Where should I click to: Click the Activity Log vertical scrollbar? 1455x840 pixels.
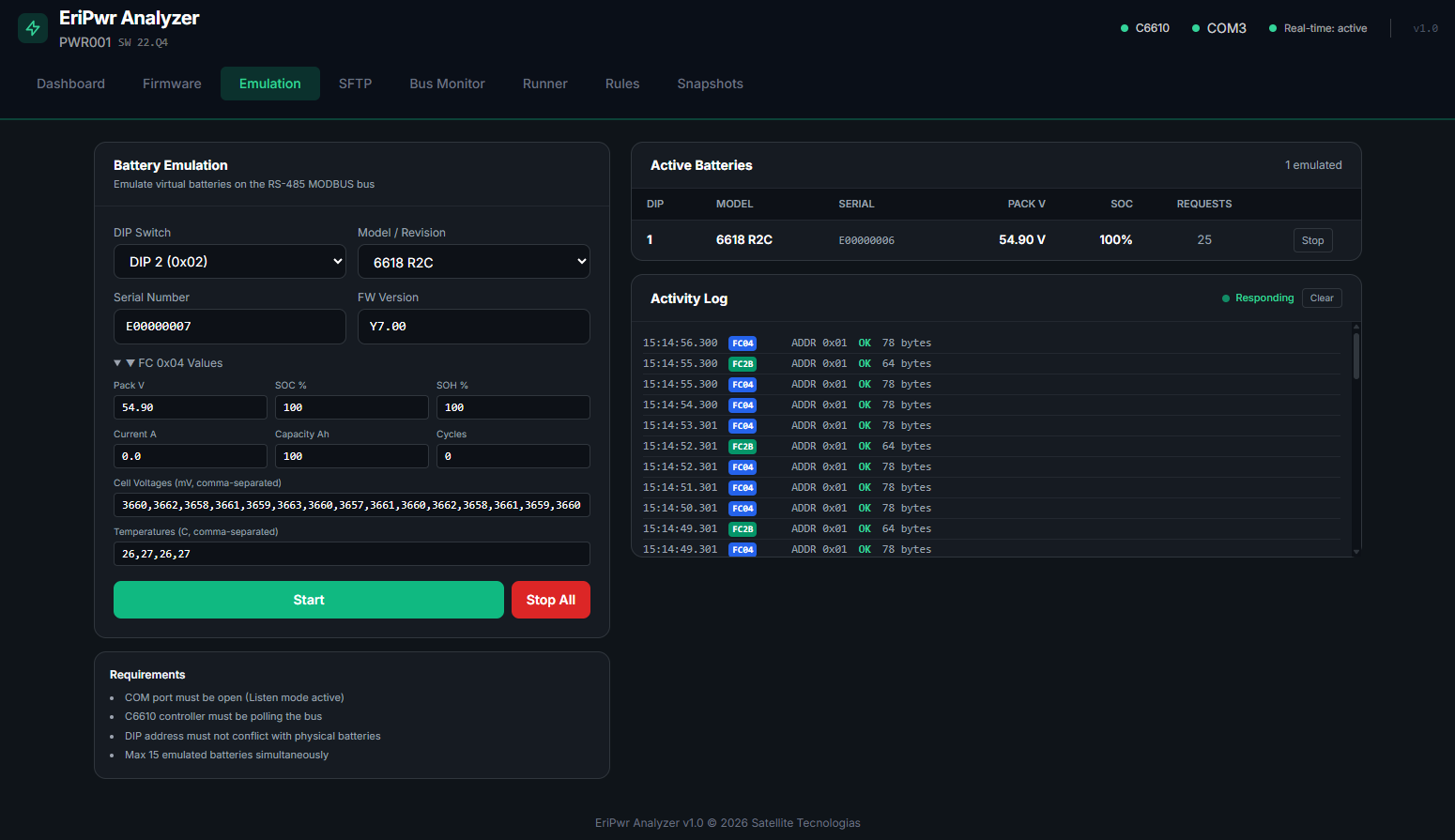[x=1355, y=357]
